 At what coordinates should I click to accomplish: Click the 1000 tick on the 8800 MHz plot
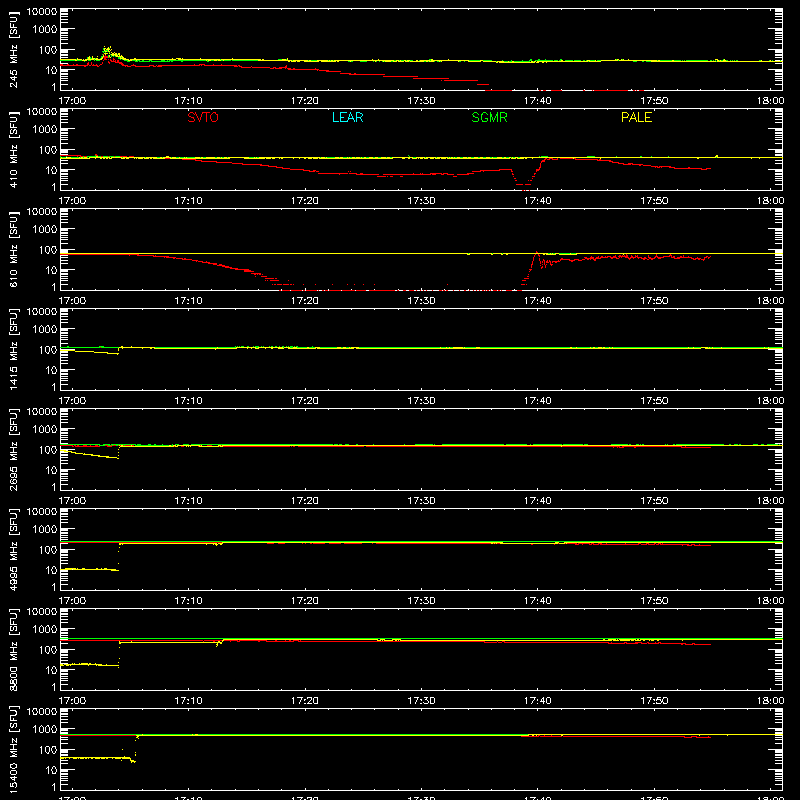coord(45,630)
